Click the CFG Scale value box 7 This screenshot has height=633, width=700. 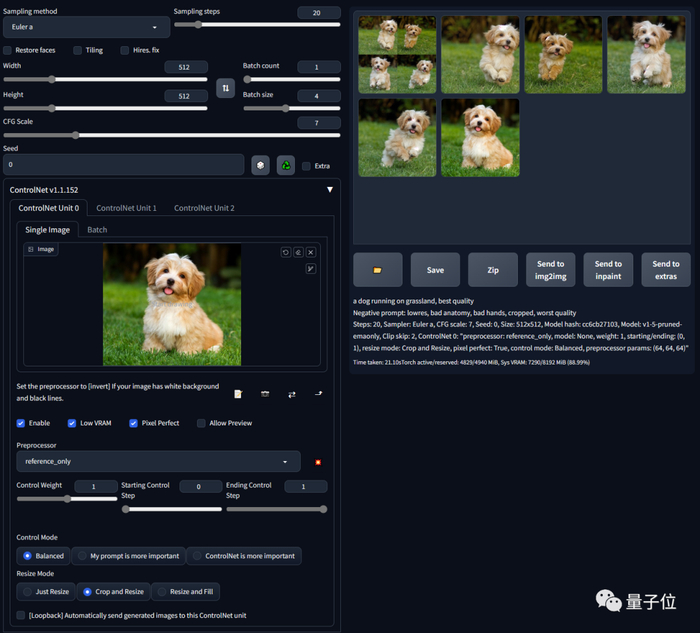tap(319, 123)
